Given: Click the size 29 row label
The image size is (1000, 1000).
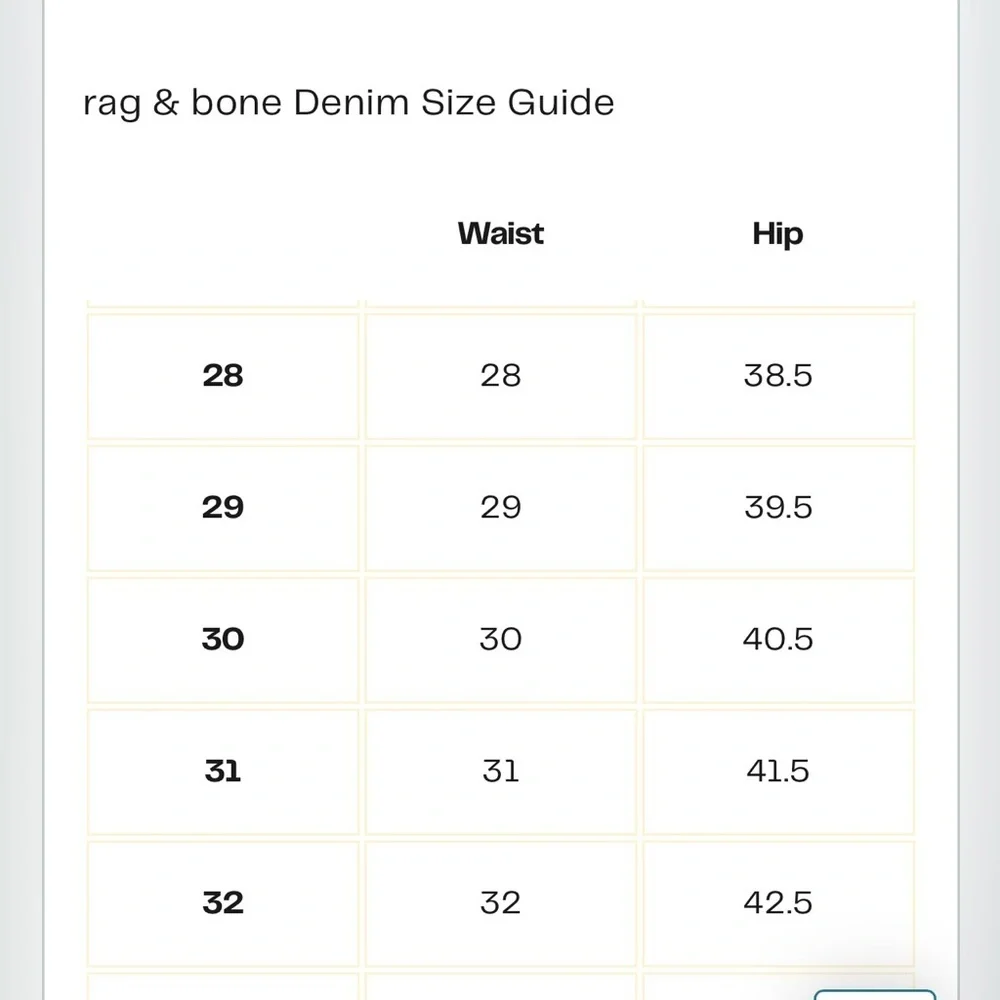Looking at the screenshot, I should coord(223,508).
